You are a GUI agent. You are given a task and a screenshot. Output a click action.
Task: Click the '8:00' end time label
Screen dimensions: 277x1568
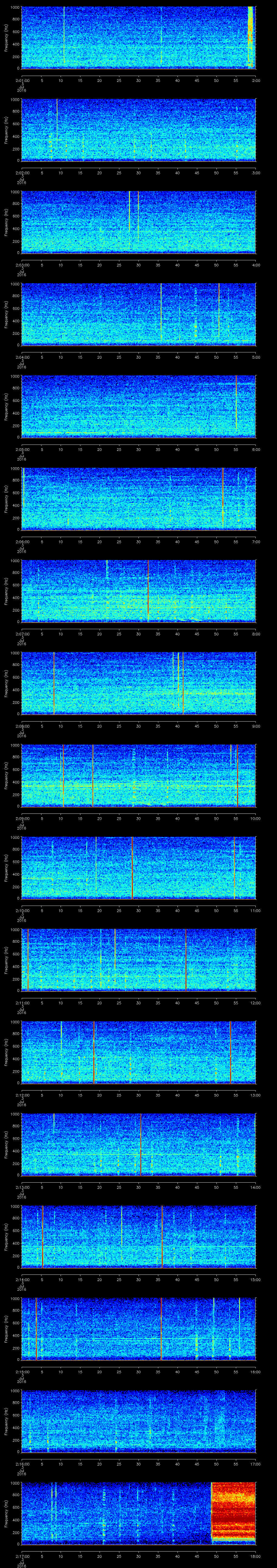256,634
